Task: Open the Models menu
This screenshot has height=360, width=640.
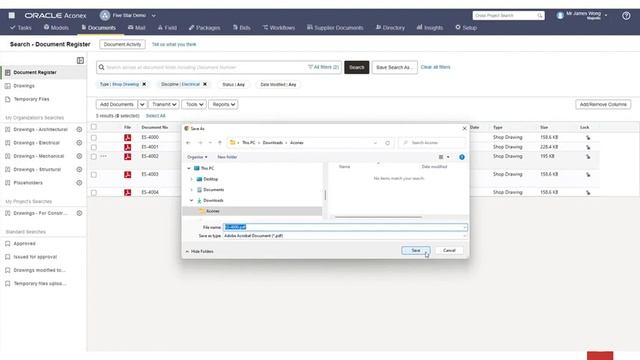Action: pos(56,28)
